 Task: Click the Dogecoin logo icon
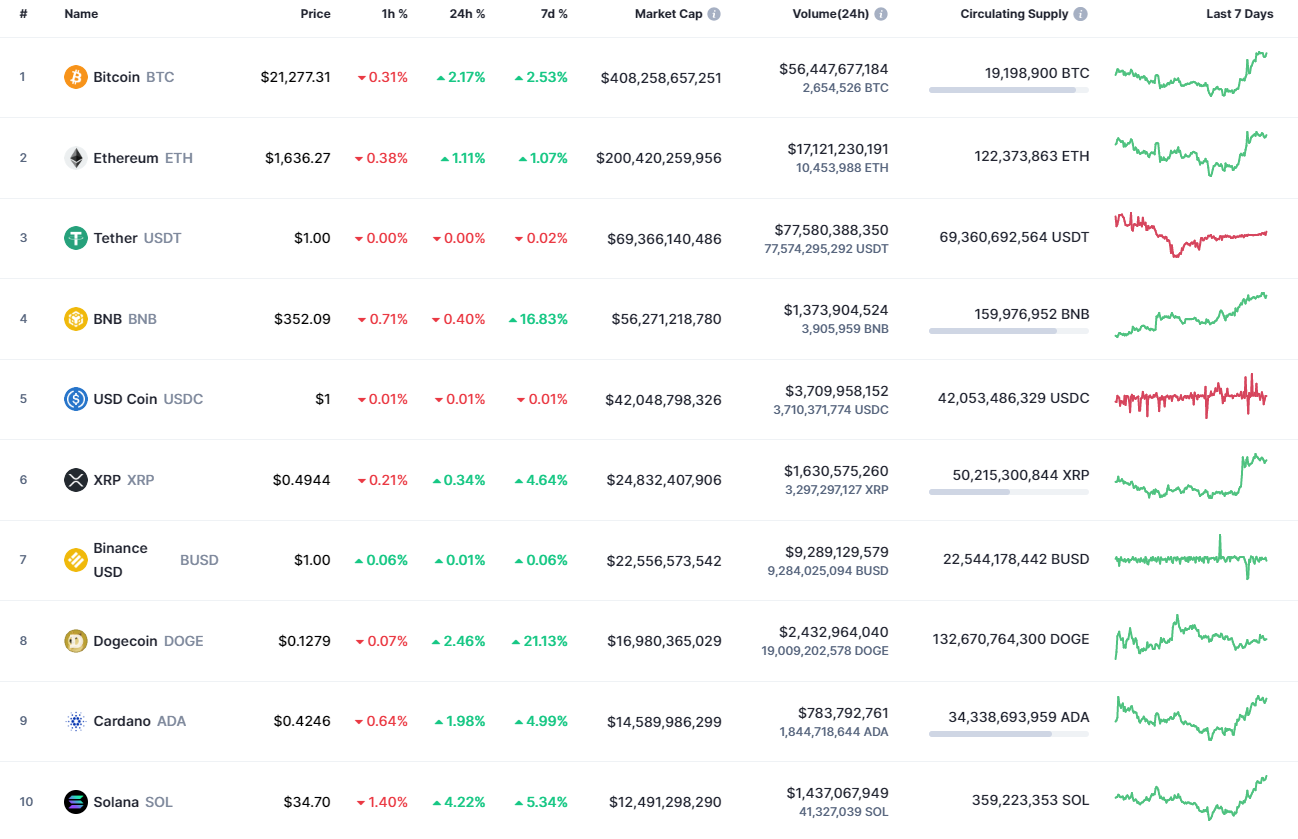pyautogui.click(x=75, y=641)
